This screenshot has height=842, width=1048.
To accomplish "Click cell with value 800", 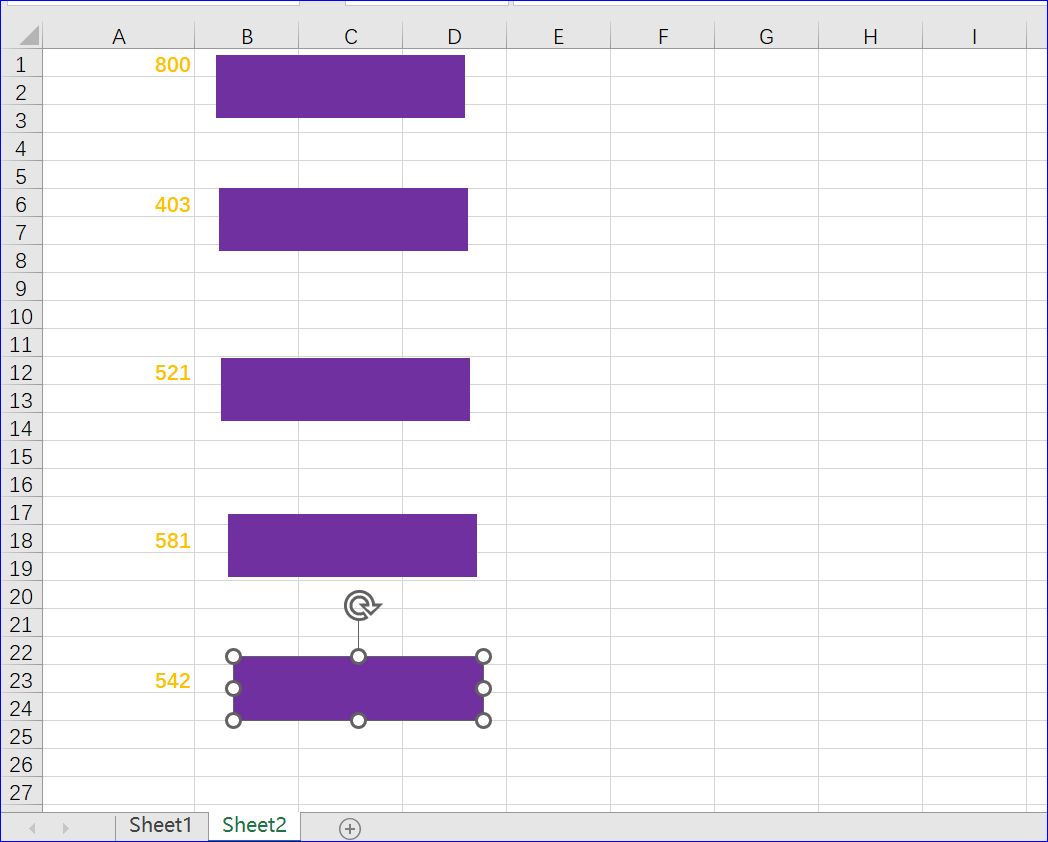I will 118,63.
